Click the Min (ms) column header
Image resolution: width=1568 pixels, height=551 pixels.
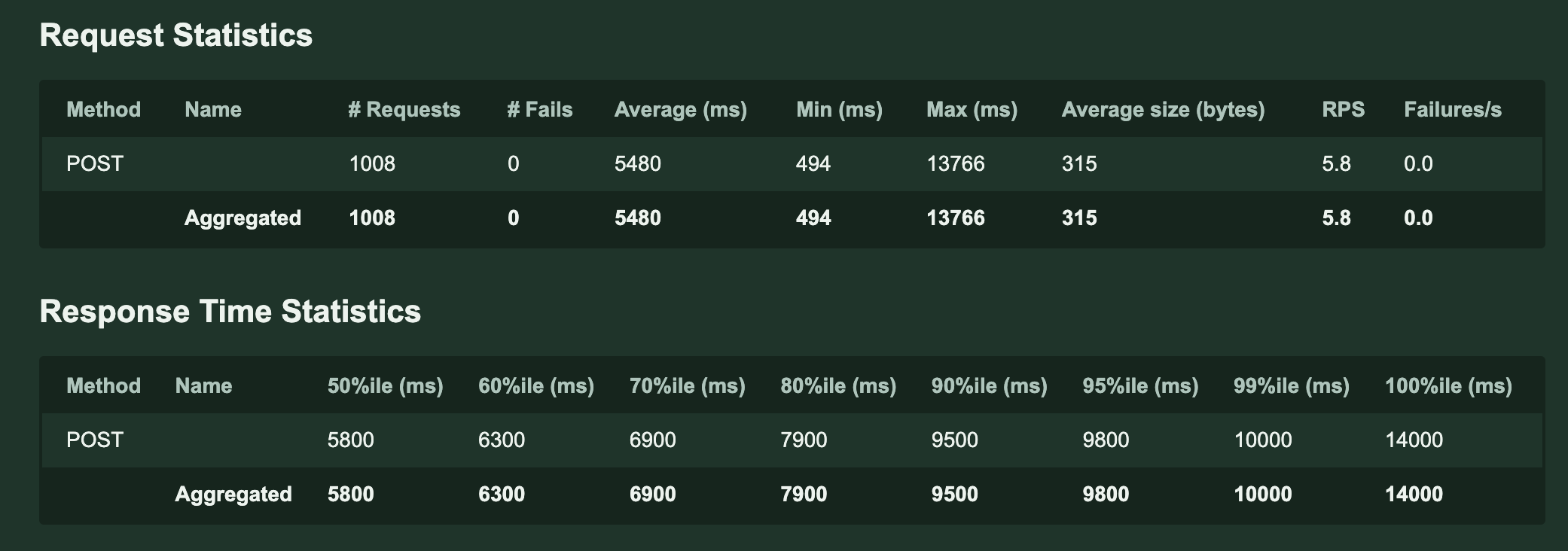[839, 110]
